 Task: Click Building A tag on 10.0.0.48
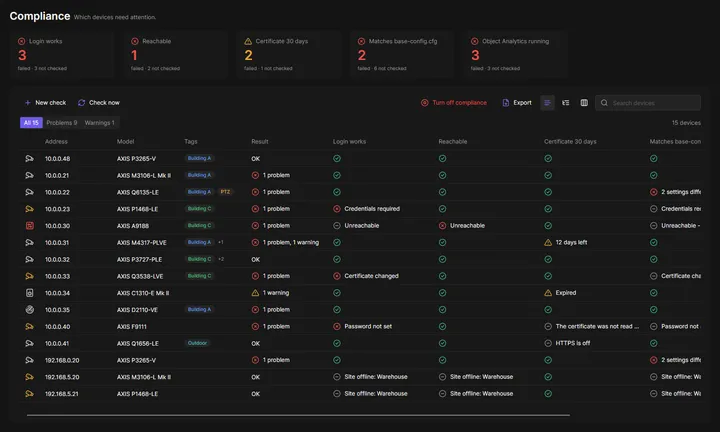[x=199, y=158]
